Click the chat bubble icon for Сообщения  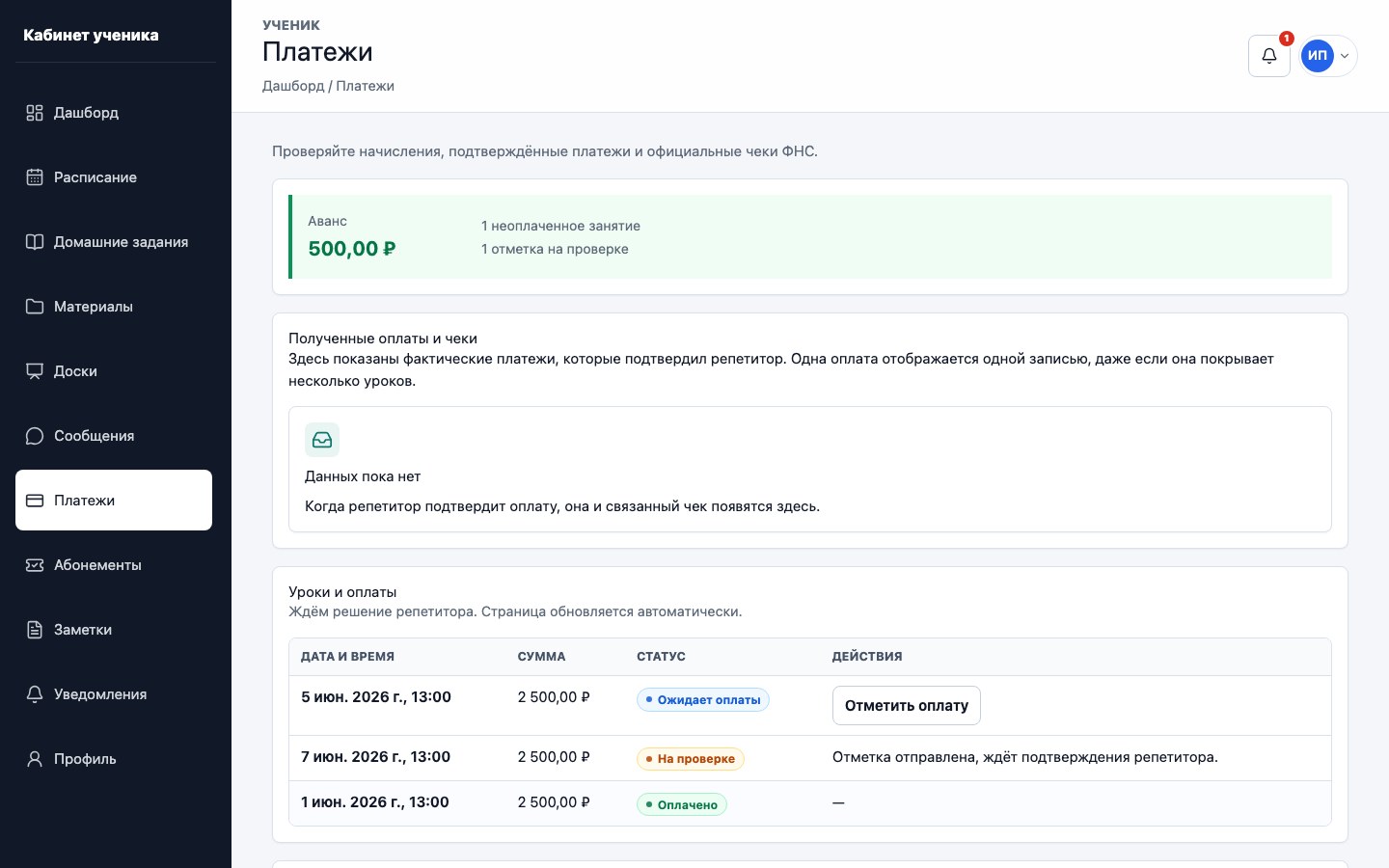35,436
